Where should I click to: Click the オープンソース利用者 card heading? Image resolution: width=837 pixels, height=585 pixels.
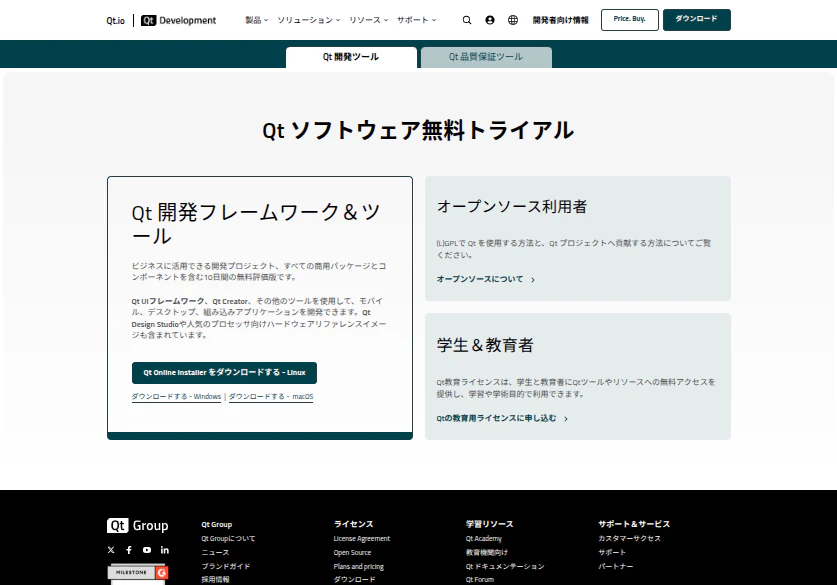pyautogui.click(x=512, y=207)
